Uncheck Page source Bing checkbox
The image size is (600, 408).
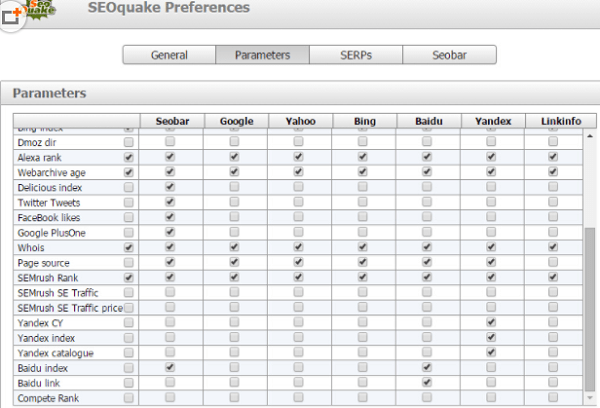[x=362, y=262]
